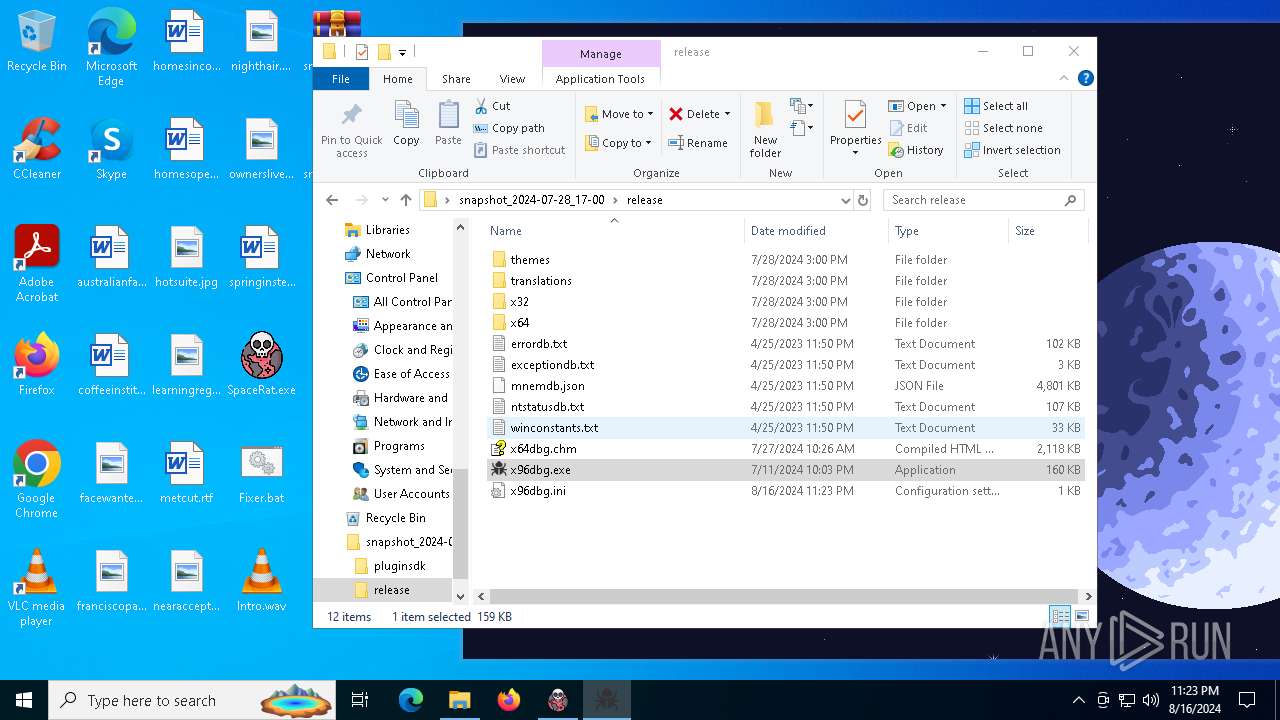This screenshot has height=720, width=1280.
Task: Click volume icon in system tray
Action: (x=1150, y=700)
